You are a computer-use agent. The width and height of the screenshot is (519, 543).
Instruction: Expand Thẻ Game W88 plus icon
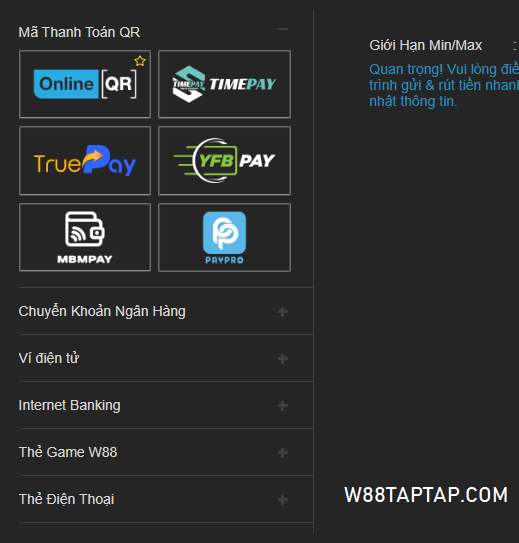coord(283,453)
